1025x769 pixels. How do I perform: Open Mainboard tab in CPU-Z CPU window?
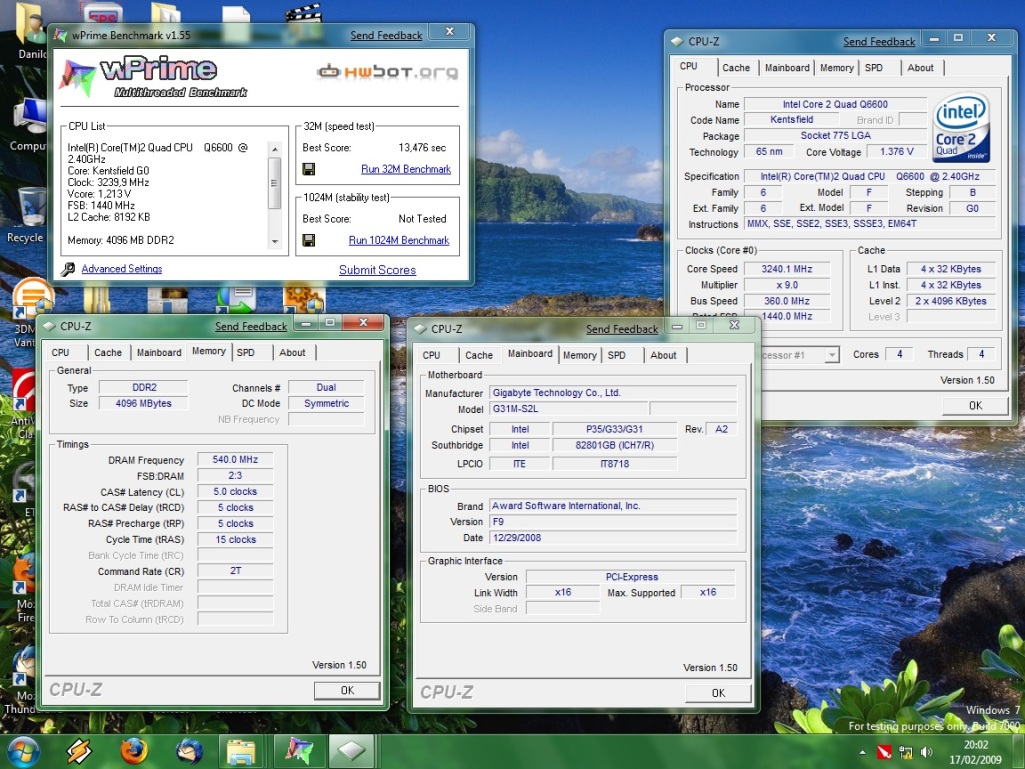(787, 68)
